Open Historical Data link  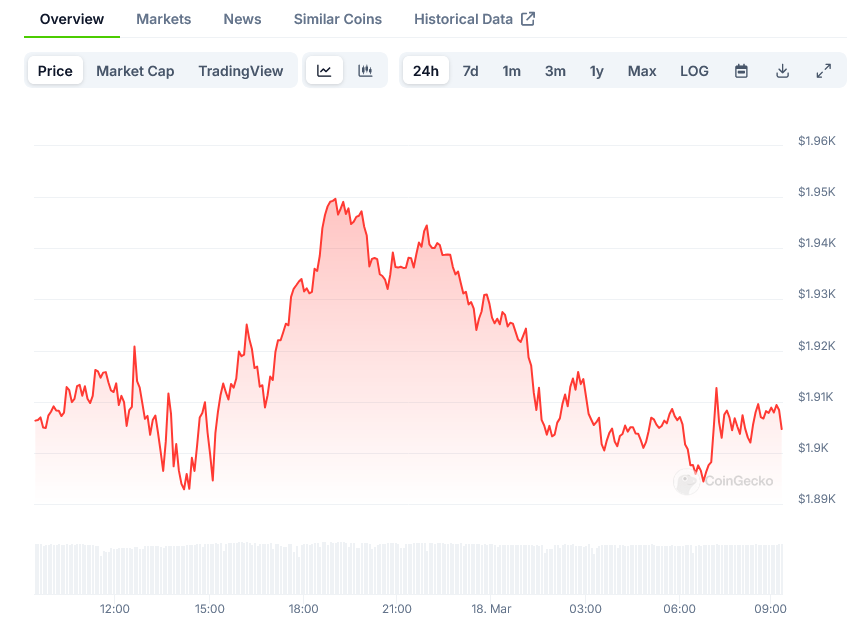pos(463,19)
